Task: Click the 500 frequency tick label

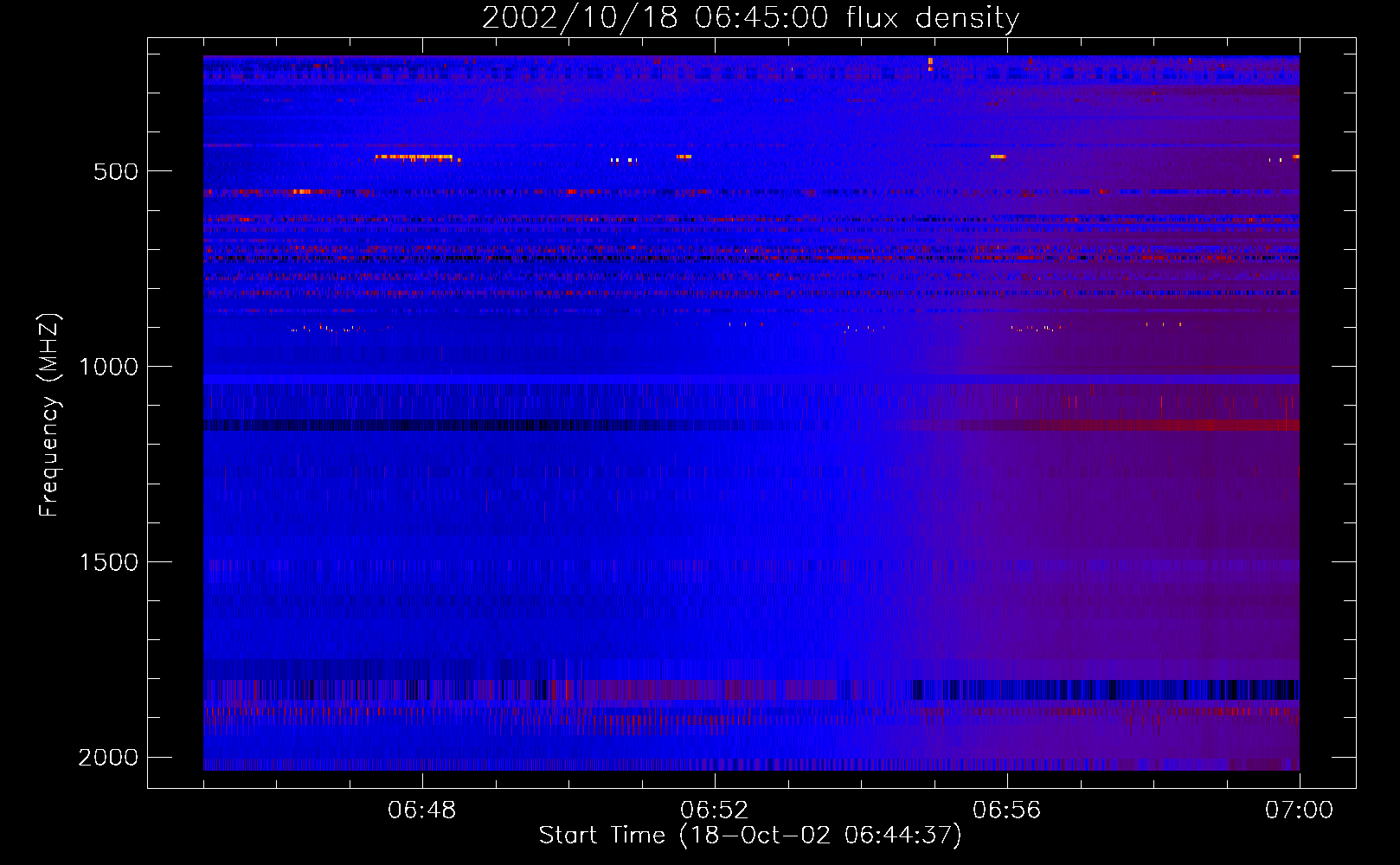Action: (116, 171)
